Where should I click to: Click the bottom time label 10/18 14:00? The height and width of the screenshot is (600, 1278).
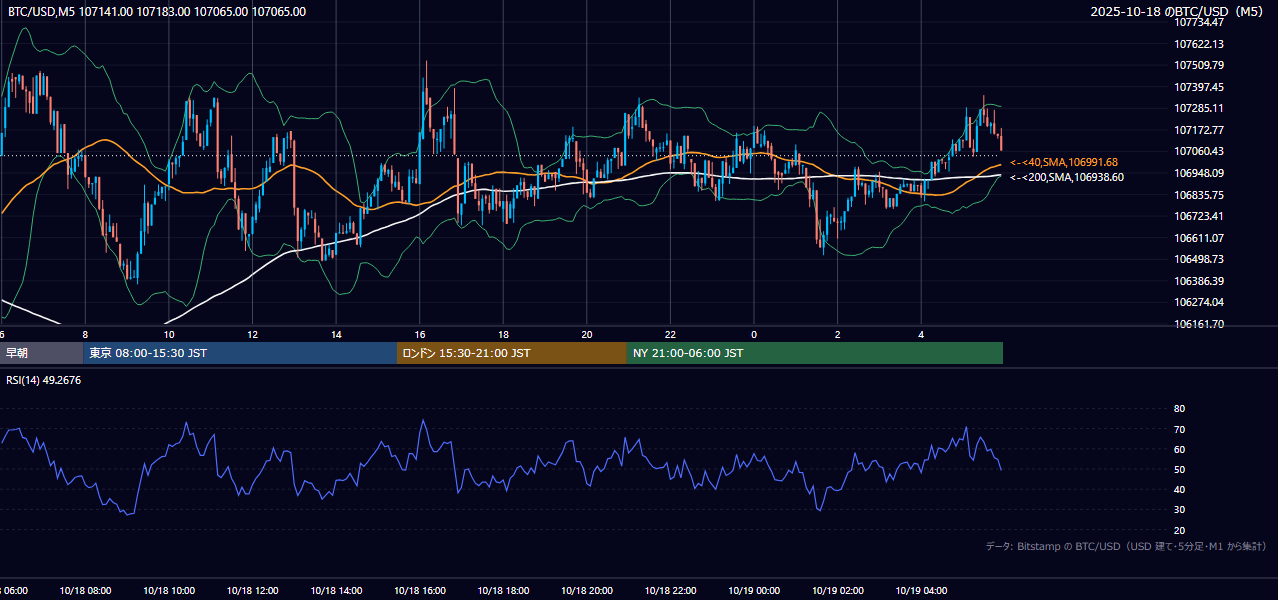tap(337, 591)
